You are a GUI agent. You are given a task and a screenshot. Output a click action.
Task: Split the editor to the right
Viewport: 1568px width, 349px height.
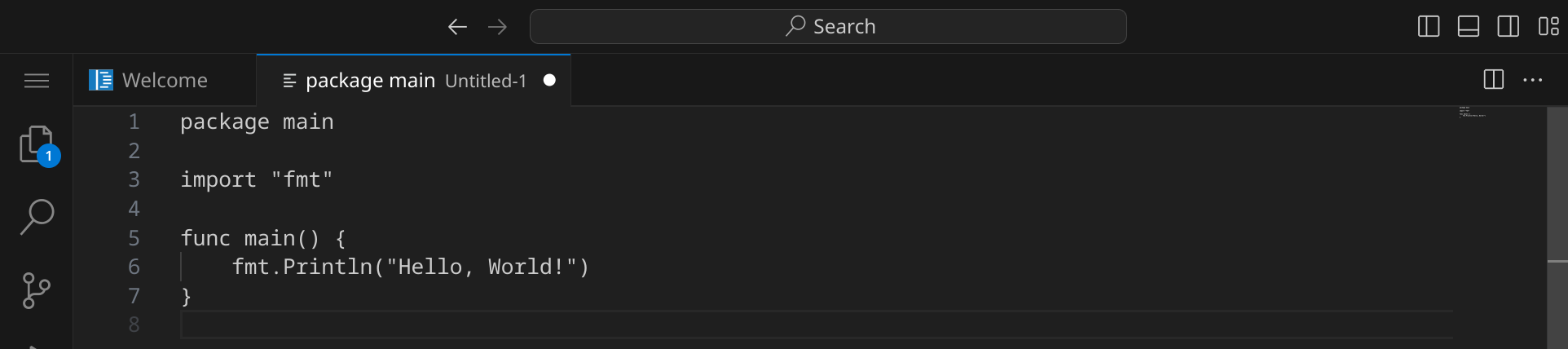click(x=1493, y=80)
